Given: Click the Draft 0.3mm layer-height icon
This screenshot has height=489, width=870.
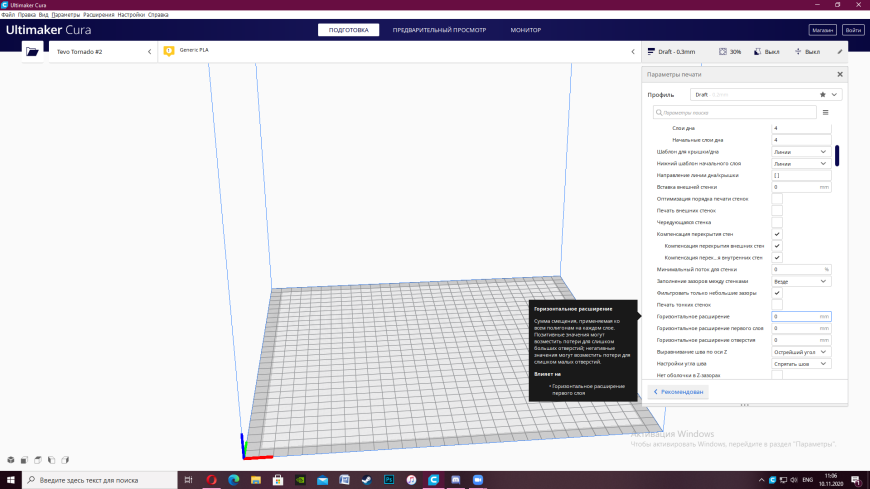Looking at the screenshot, I should pos(651,52).
